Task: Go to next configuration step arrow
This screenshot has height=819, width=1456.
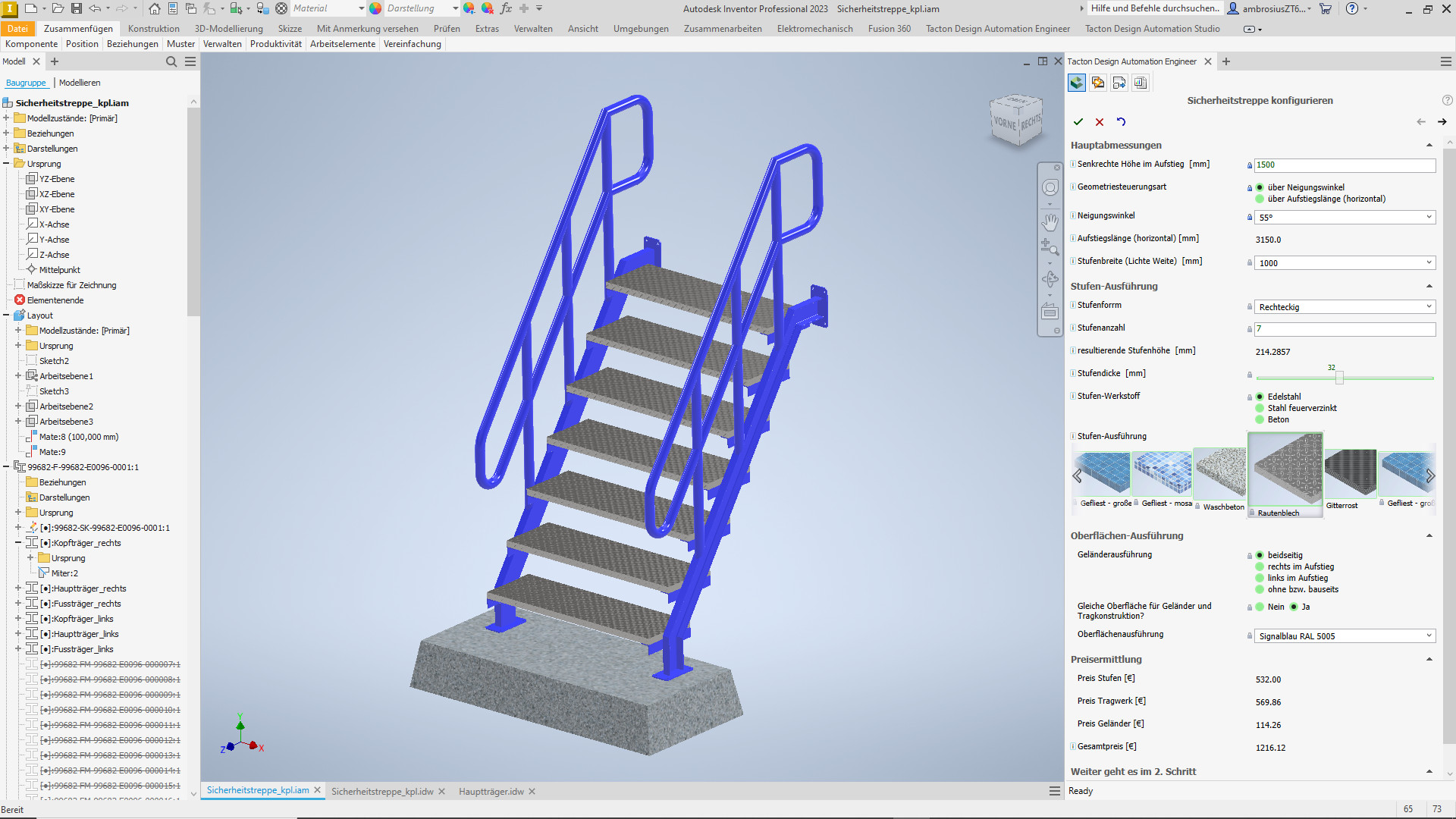Action: (x=1442, y=122)
